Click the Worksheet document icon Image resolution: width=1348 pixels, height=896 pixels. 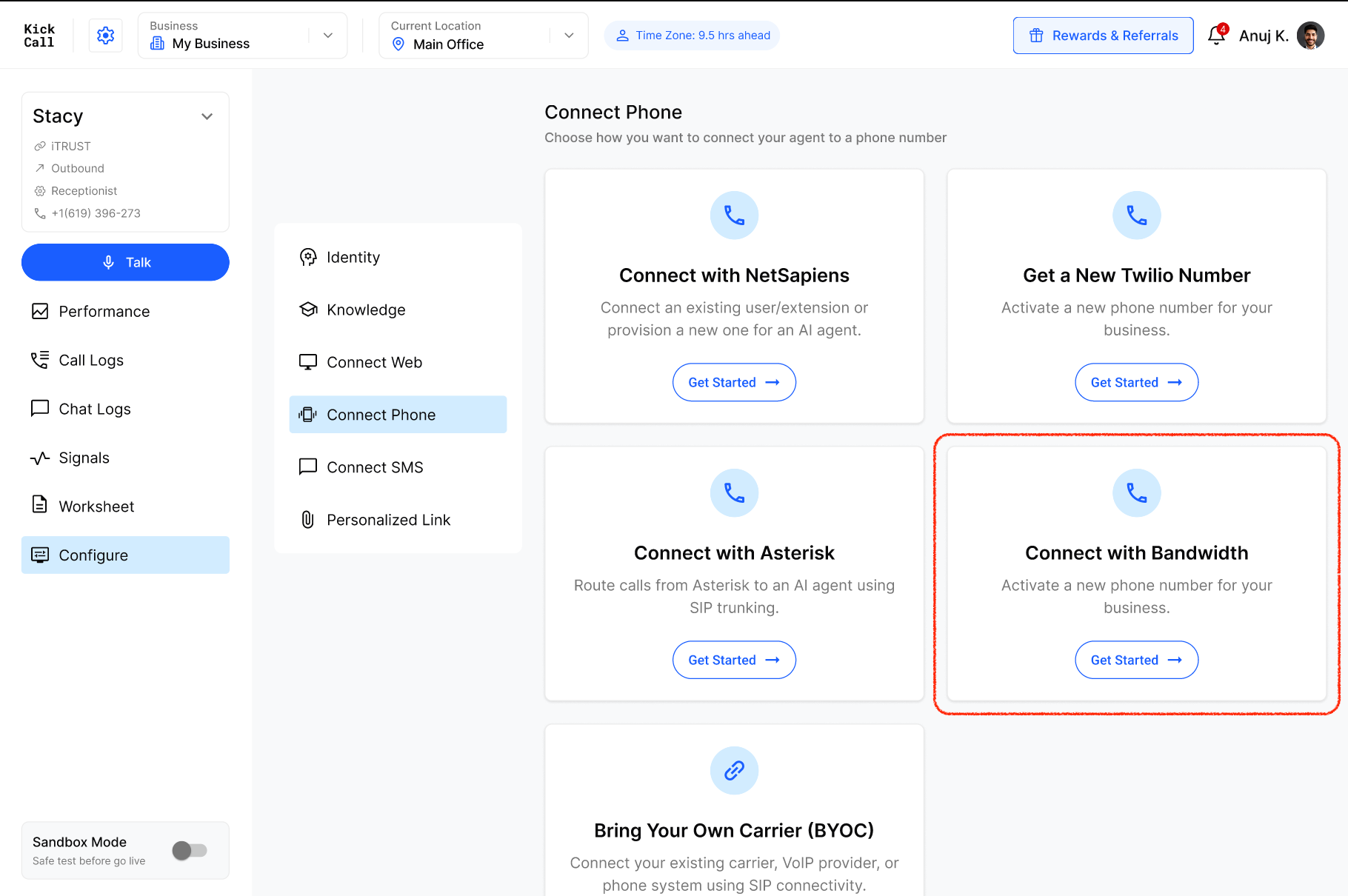tap(40, 505)
